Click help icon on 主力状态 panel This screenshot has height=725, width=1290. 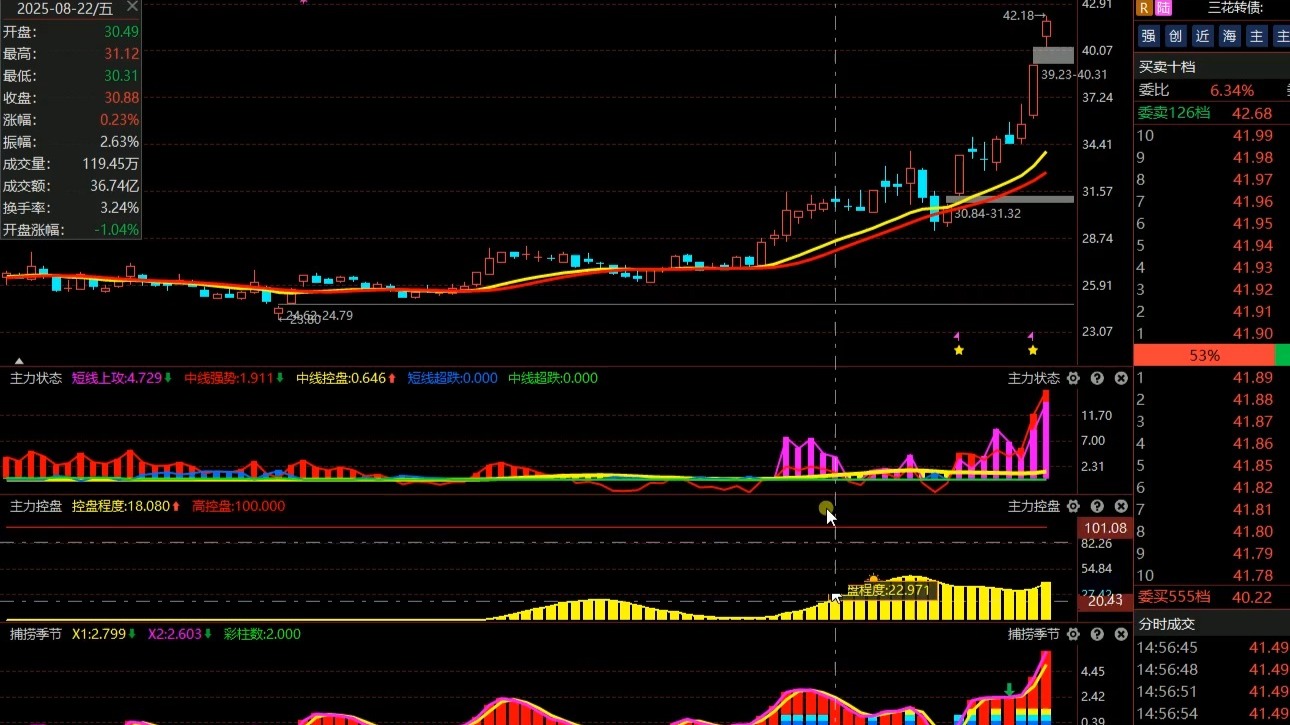click(x=1097, y=379)
